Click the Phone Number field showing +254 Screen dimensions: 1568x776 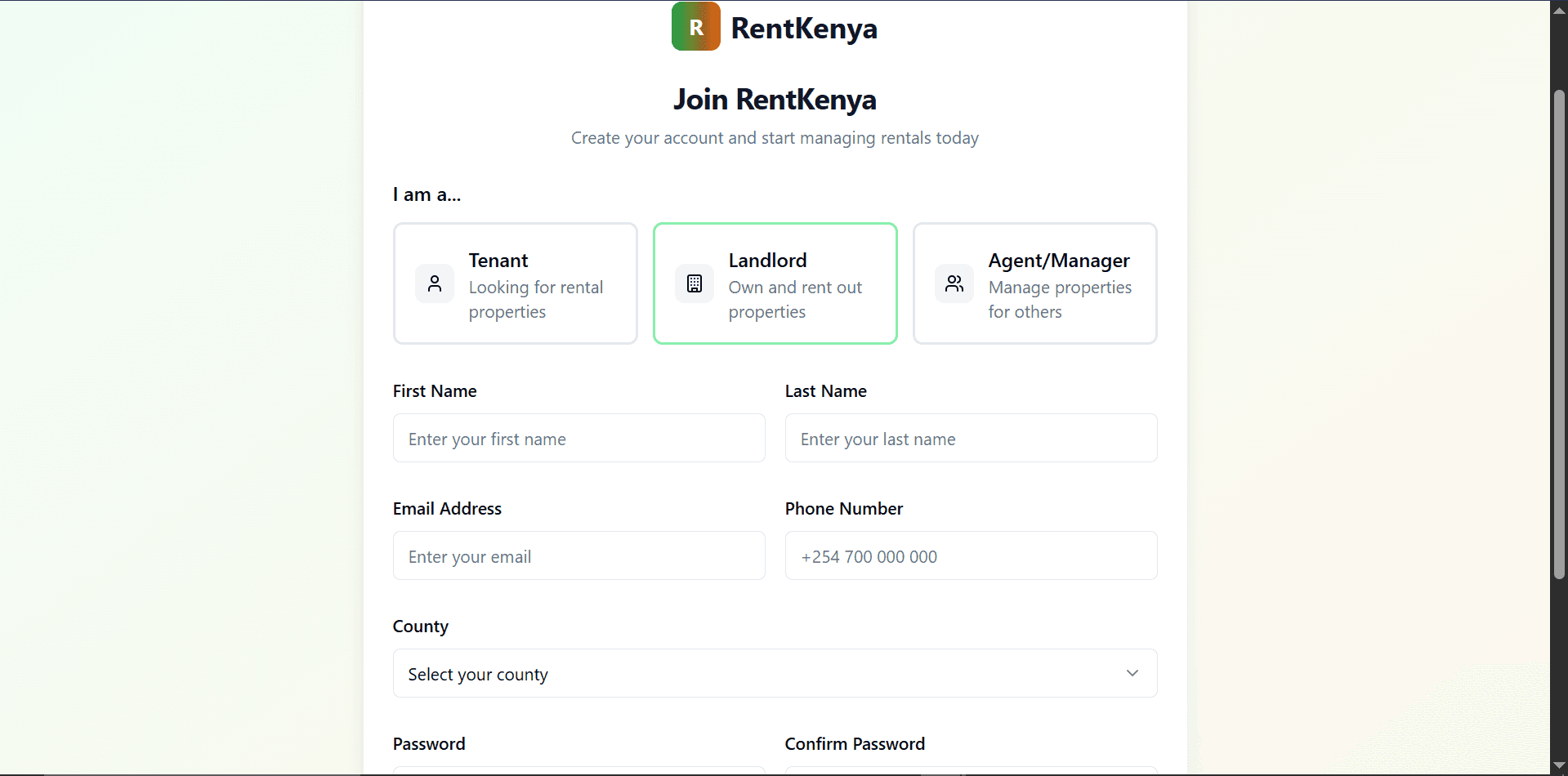tap(971, 555)
